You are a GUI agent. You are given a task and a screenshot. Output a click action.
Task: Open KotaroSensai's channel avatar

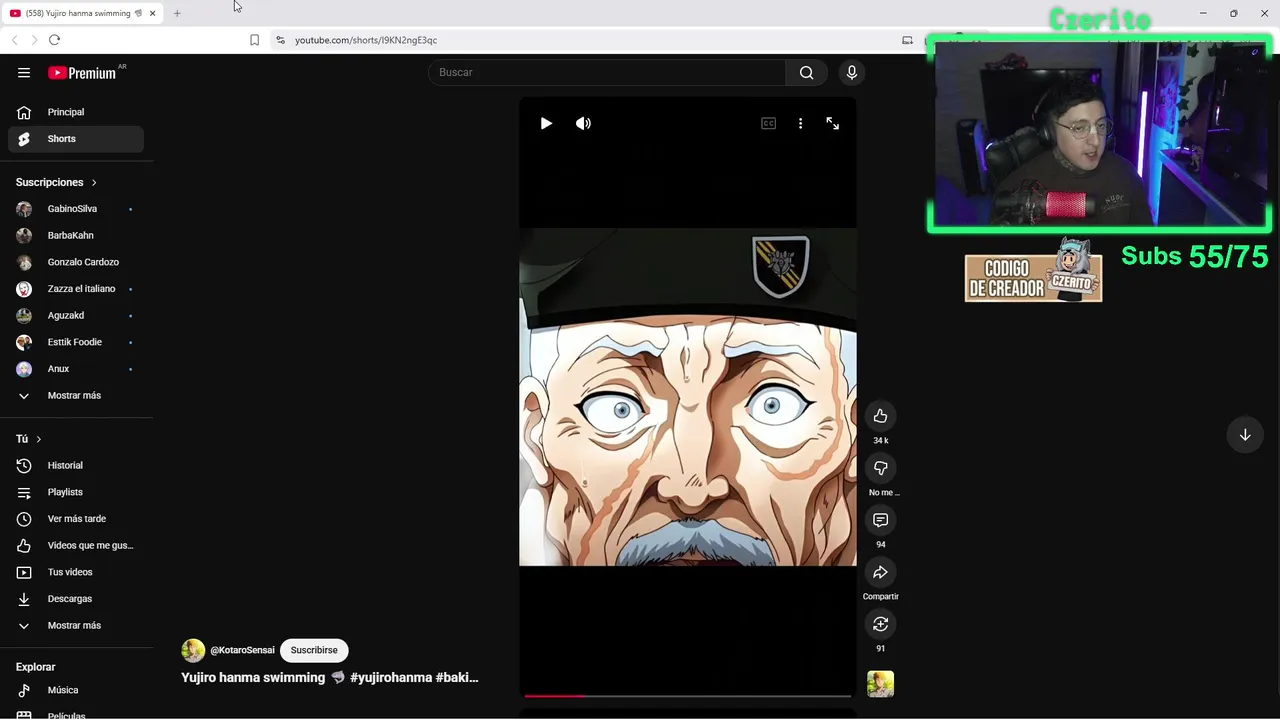193,650
